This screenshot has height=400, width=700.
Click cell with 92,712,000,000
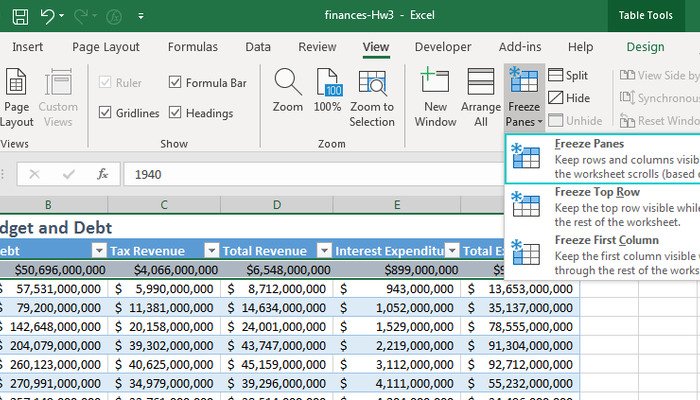coord(520,364)
